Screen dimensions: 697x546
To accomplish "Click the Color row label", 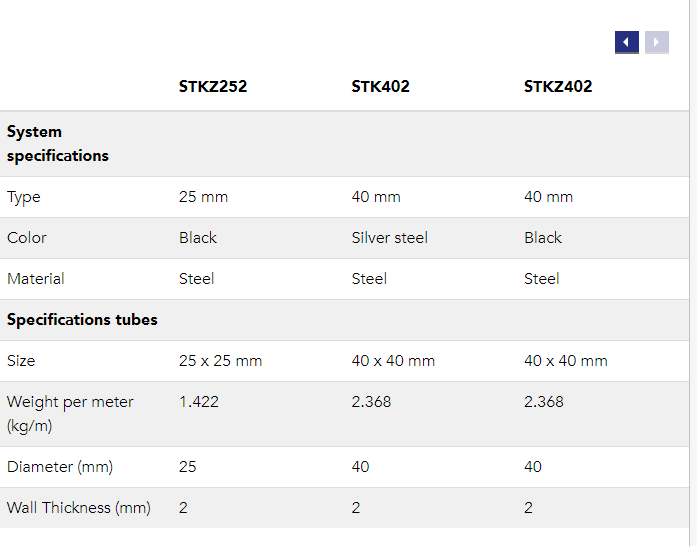I will (27, 238).
